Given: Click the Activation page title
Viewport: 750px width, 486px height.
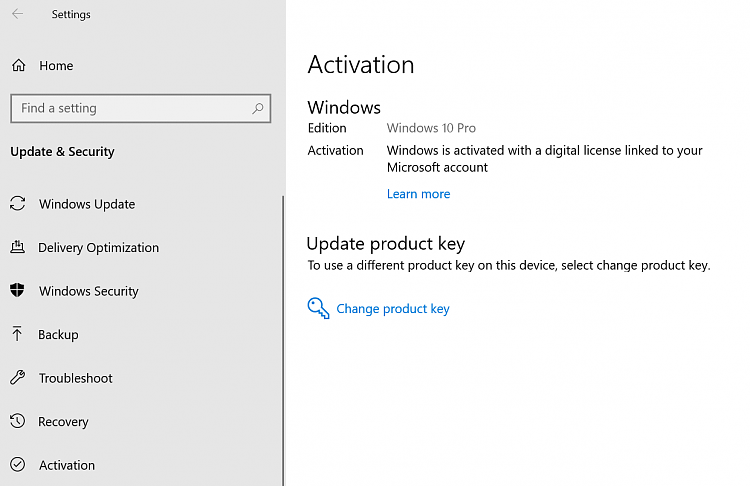Looking at the screenshot, I should tap(361, 65).
